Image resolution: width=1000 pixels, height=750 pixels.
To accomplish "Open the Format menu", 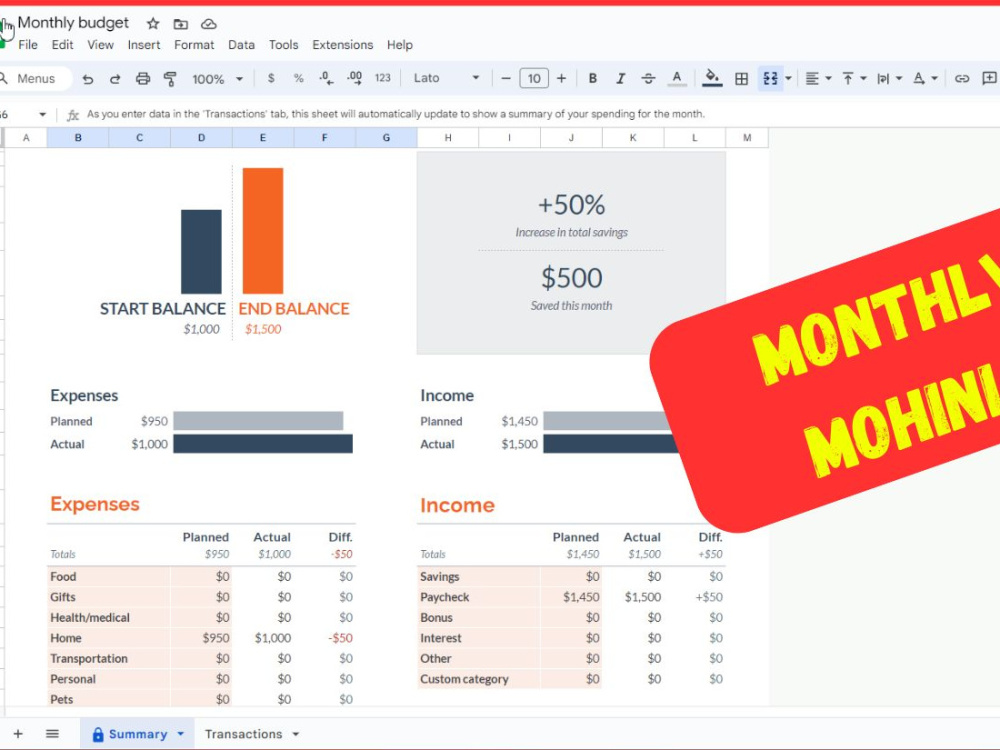I will [x=194, y=45].
